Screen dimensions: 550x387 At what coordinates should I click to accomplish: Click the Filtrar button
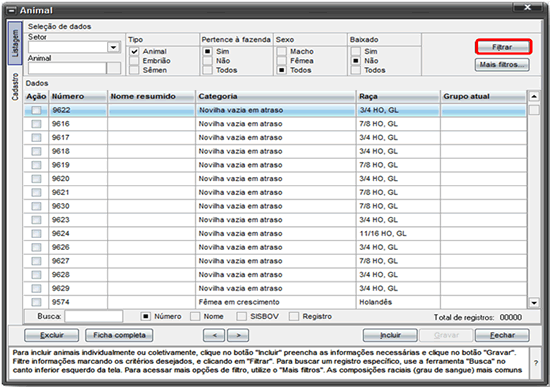[503, 47]
